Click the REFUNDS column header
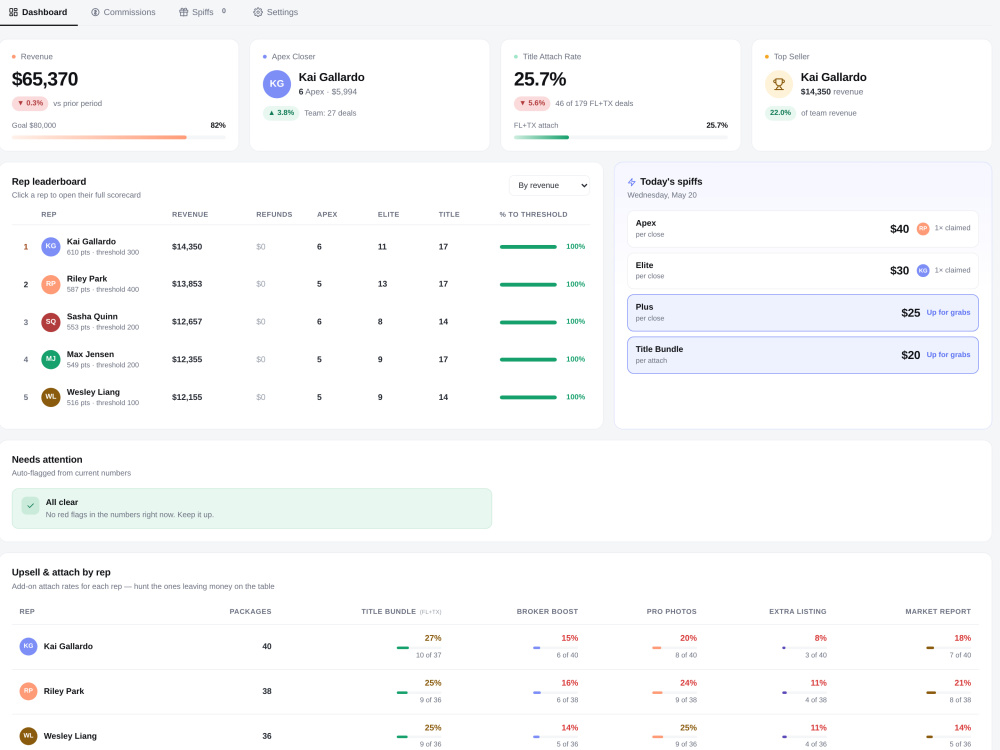The width and height of the screenshot is (1000, 750). (274, 214)
